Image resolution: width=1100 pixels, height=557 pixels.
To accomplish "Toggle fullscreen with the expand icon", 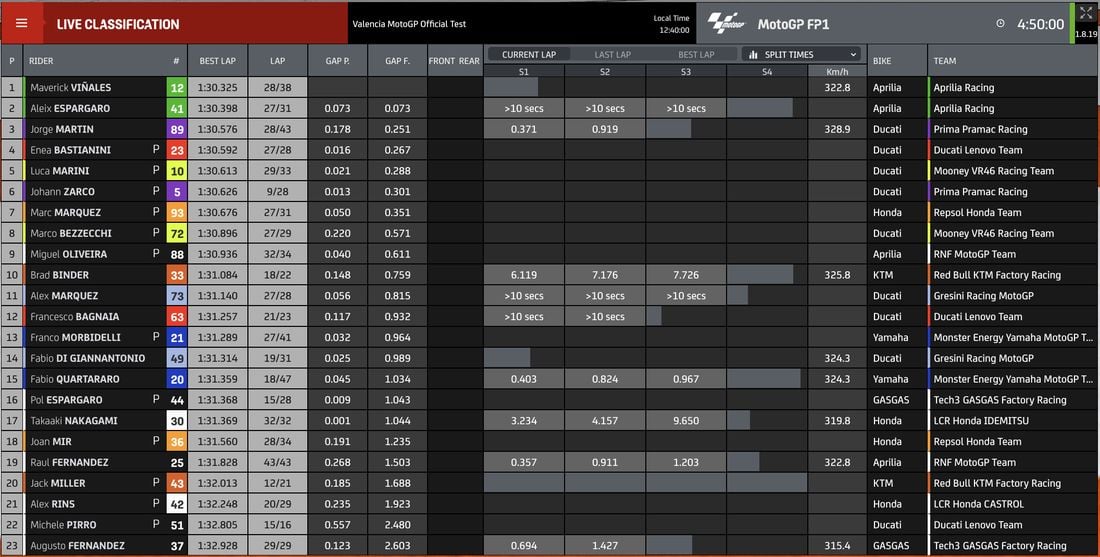I will [x=1086, y=13].
